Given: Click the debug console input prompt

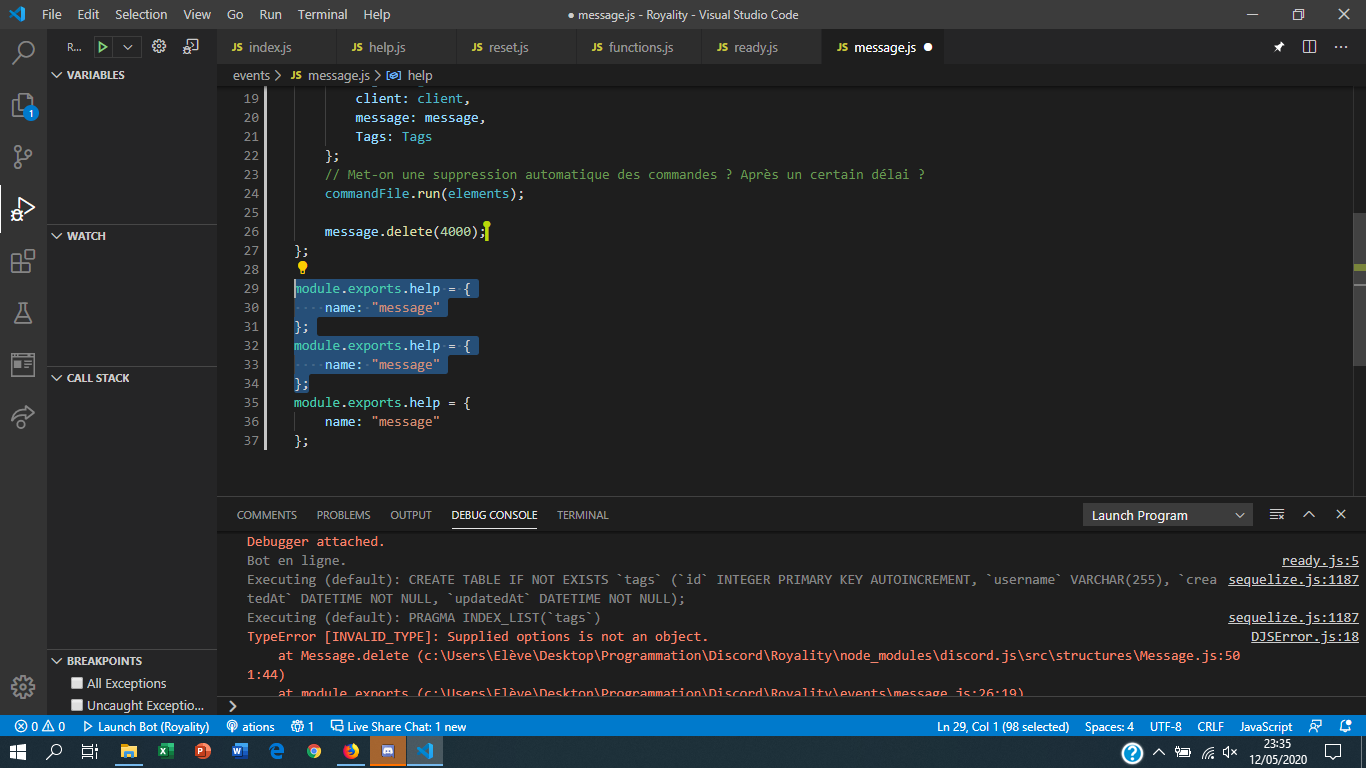Looking at the screenshot, I should point(790,705).
